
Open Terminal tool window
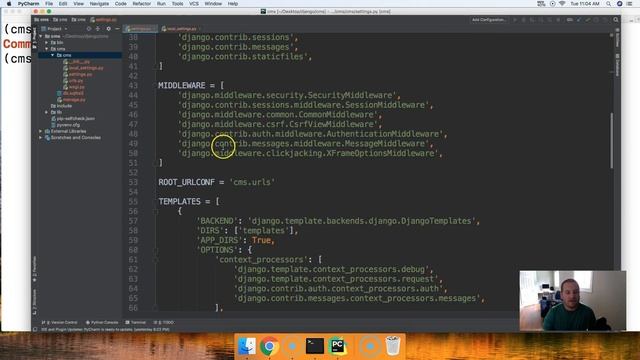(x=136, y=322)
